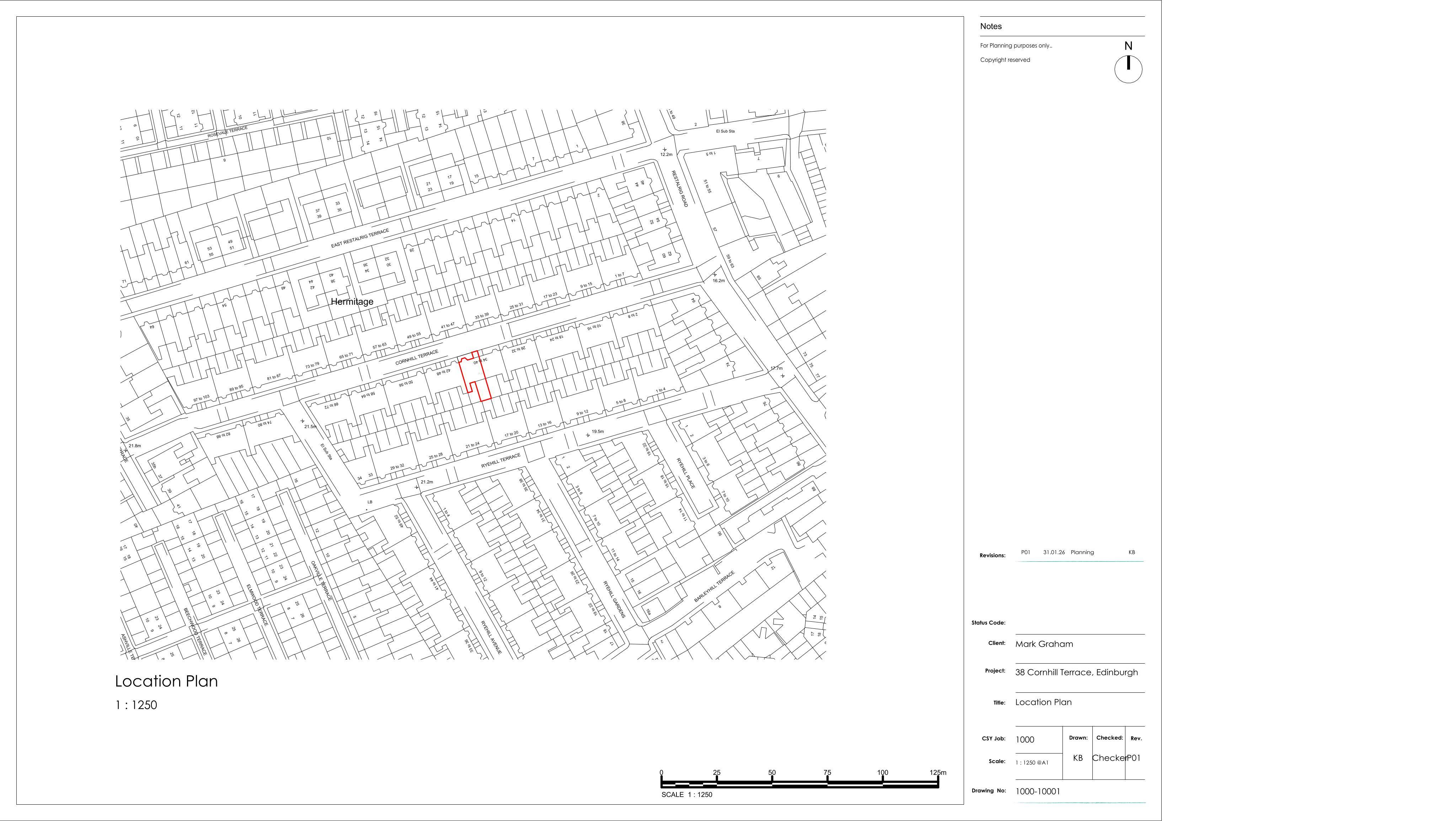Click drawing number '1000-10001'

tap(1038, 792)
